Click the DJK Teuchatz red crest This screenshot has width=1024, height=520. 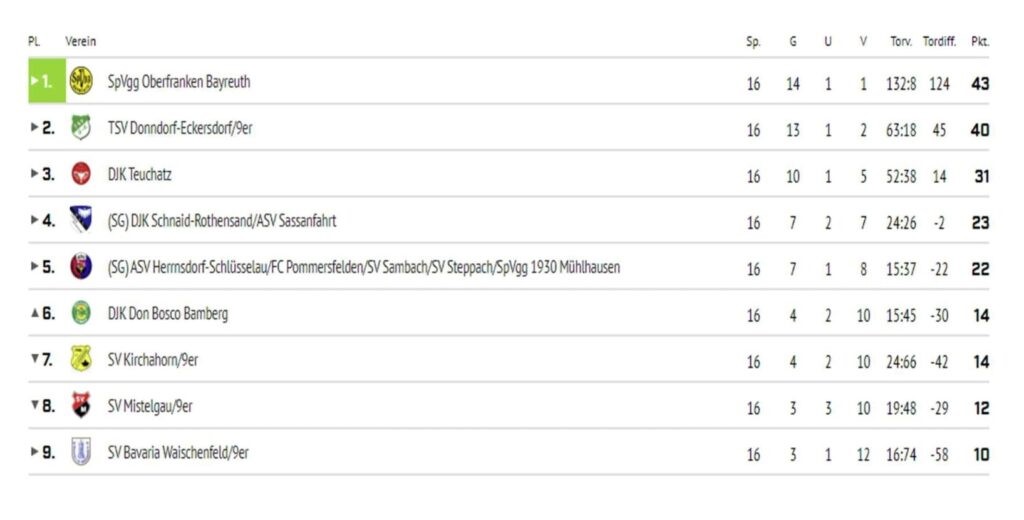[x=81, y=174]
